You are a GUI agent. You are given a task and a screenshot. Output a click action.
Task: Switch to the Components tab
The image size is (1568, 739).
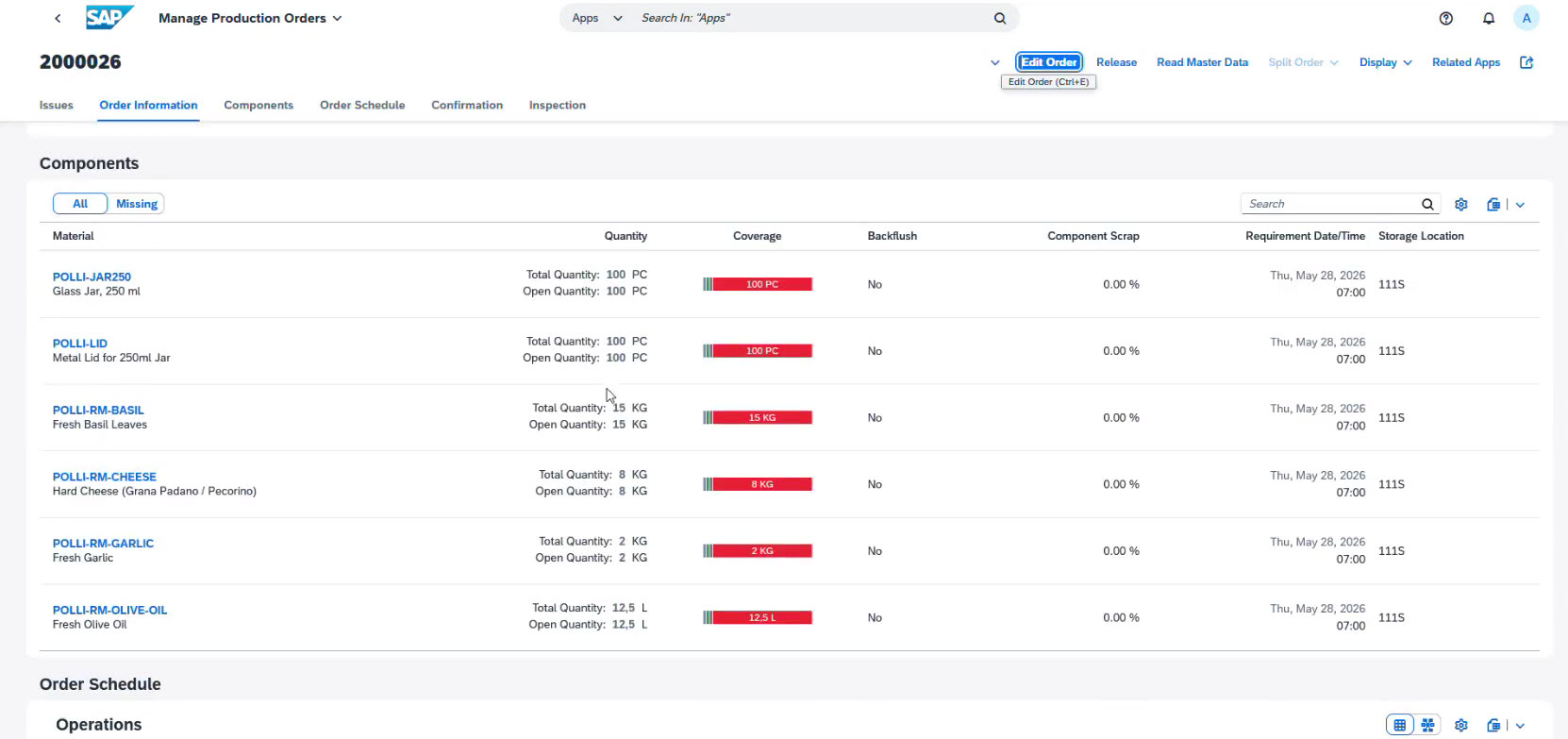[259, 105]
